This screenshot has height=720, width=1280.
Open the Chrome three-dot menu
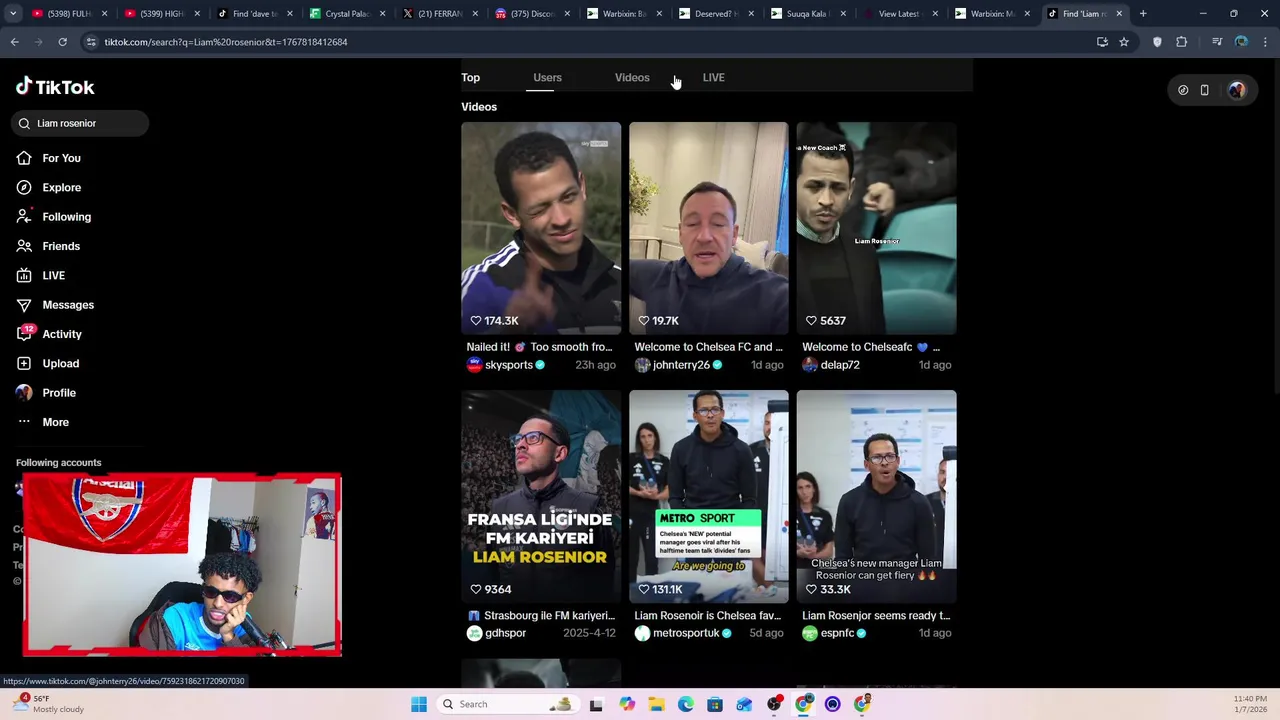coord(1265,42)
